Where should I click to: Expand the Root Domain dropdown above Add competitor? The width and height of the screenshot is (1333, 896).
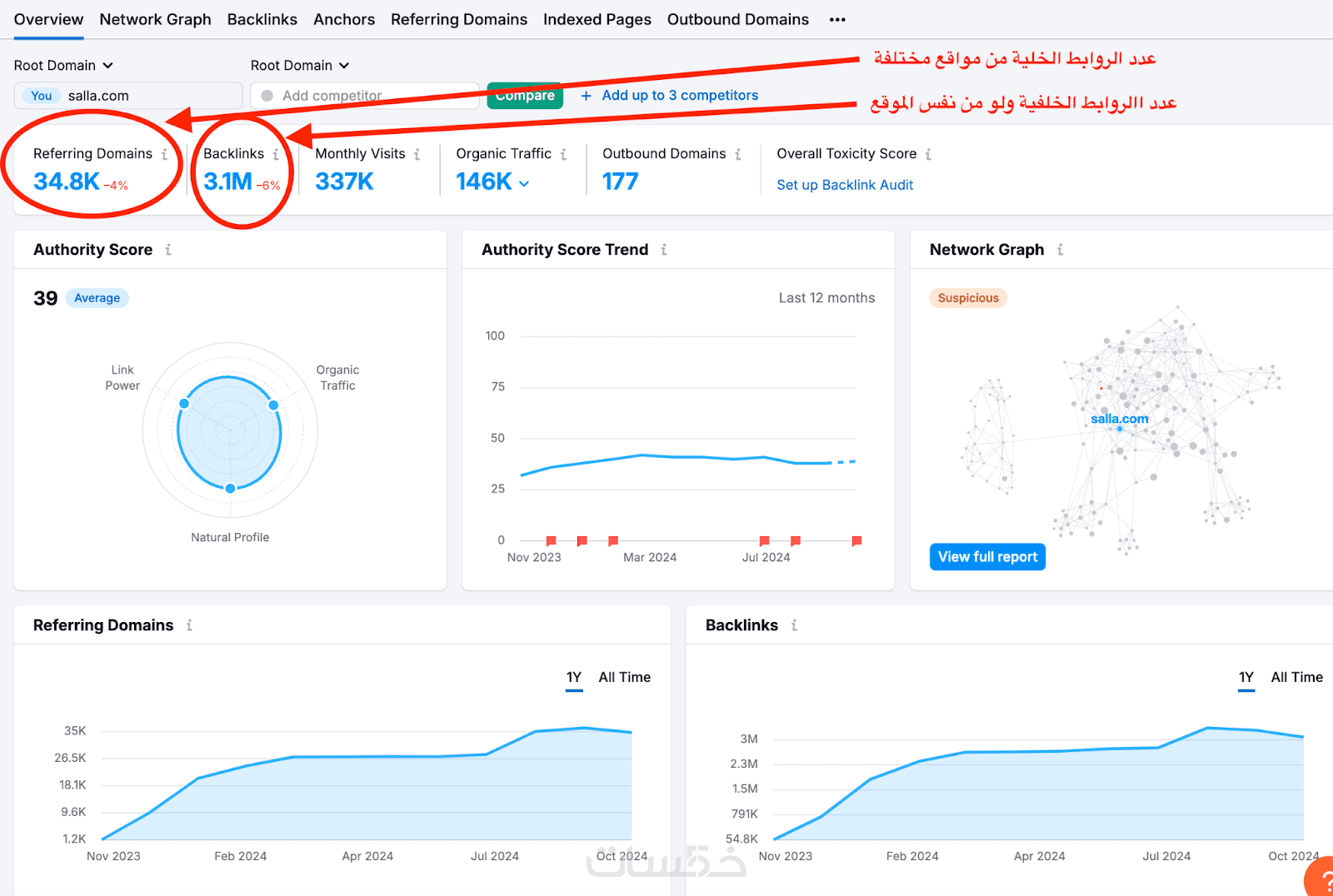[300, 65]
